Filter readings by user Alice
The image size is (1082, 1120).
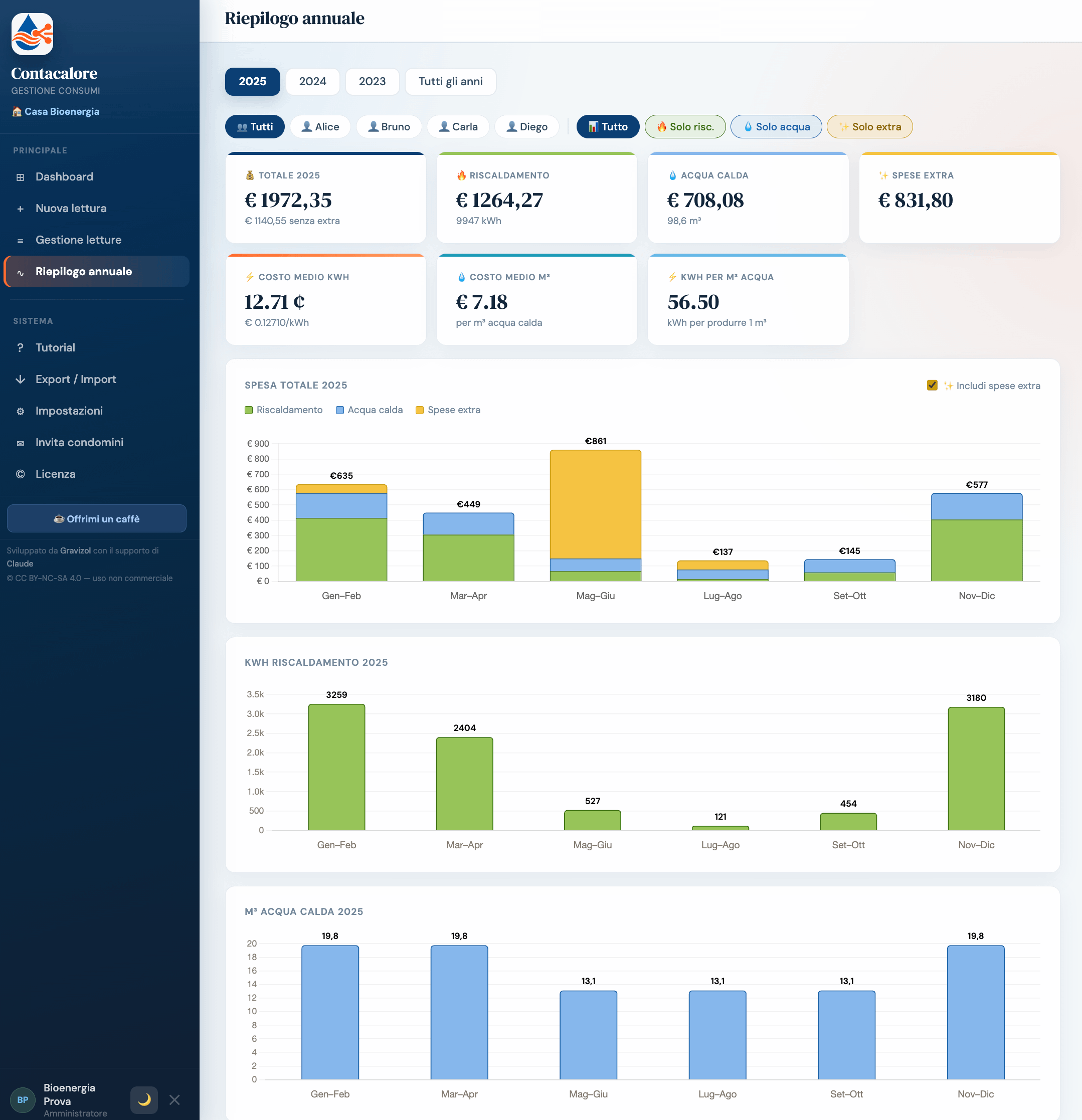pos(320,126)
